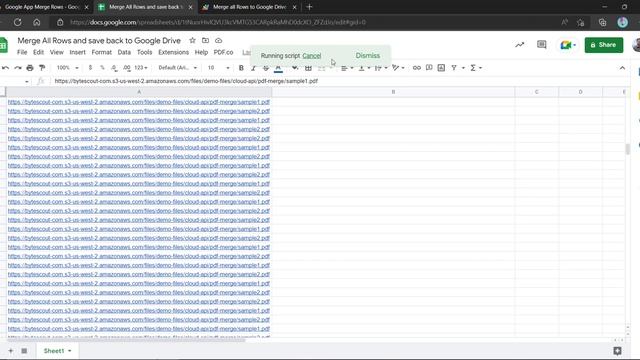640x360 pixels.
Task: Insert a chart from the toolbar
Action: click(x=441, y=68)
